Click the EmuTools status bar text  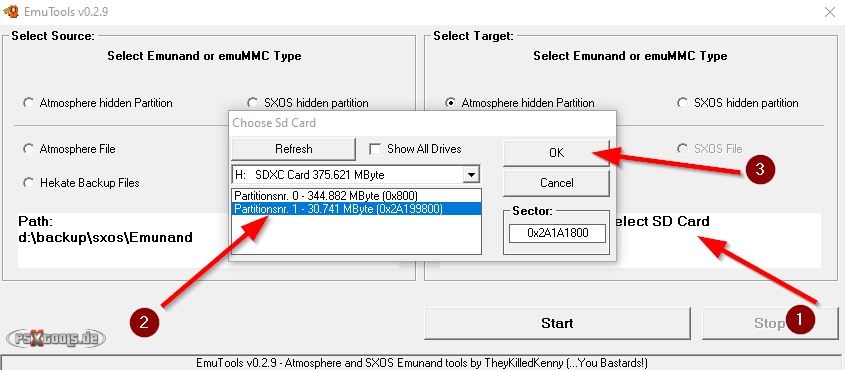[422, 363]
